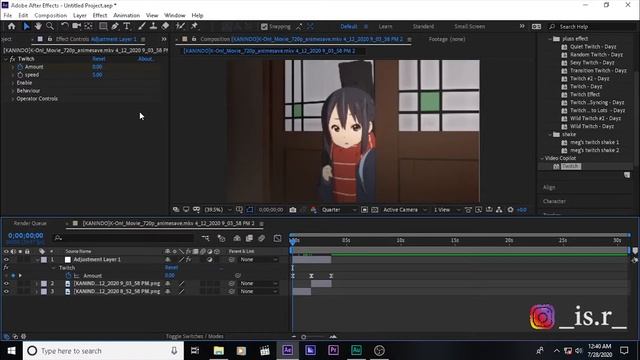Select the Roto Brush tool
640x360 pixels.
(x=180, y=27)
